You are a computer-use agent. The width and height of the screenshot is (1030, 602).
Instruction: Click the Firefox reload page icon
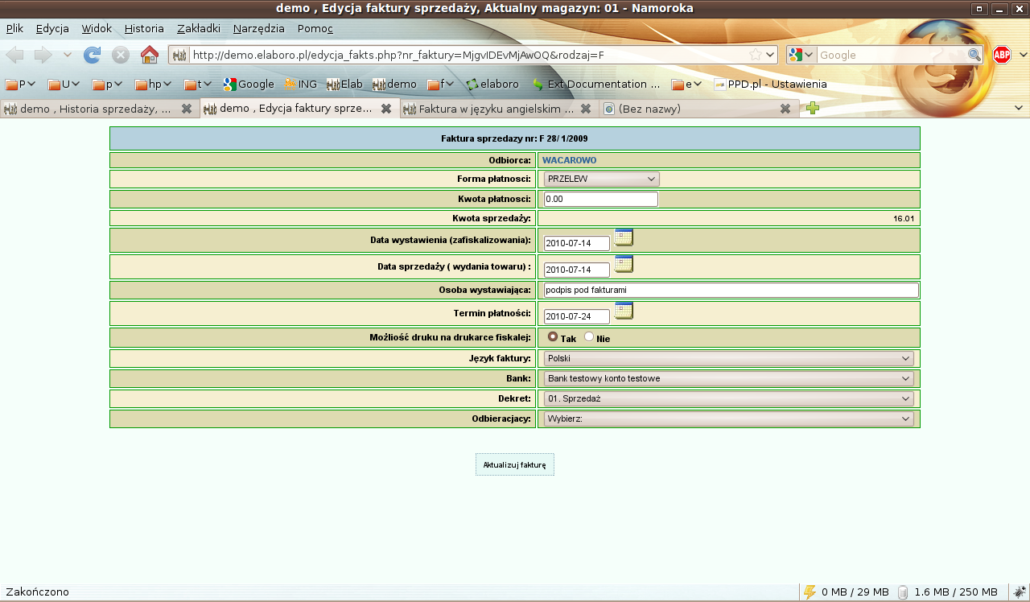coord(92,55)
